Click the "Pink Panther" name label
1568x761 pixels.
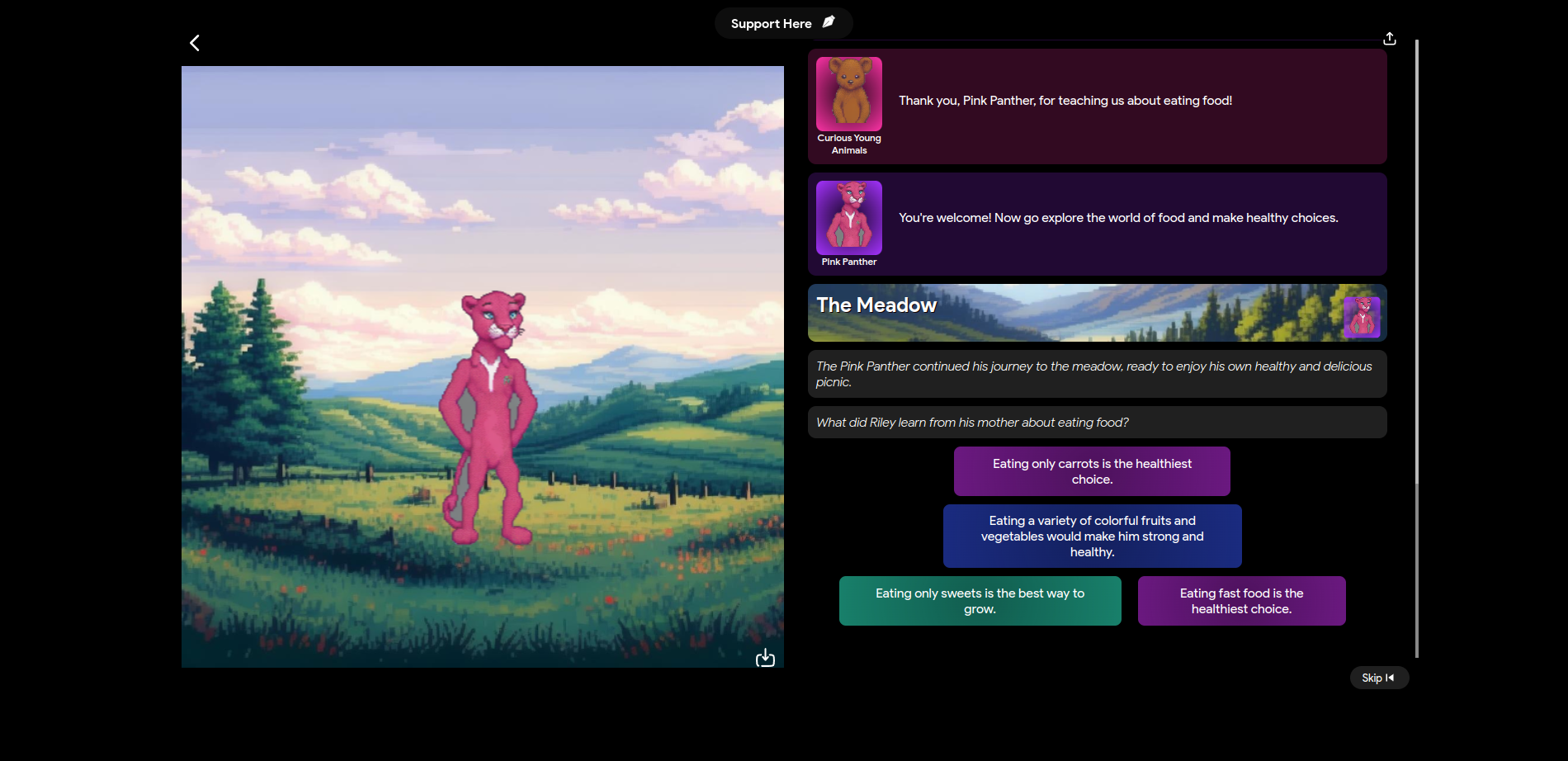[849, 262]
